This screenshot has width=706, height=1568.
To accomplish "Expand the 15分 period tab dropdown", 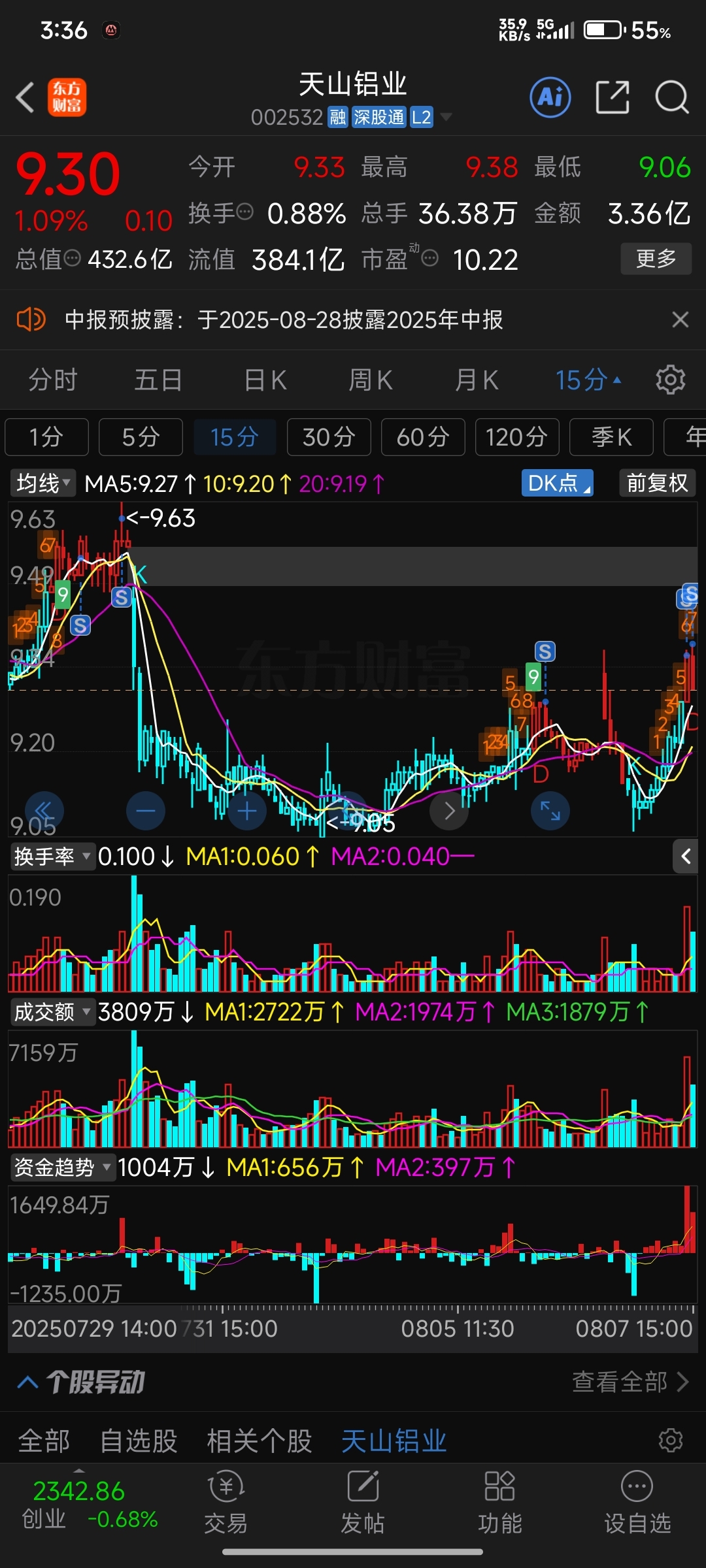I will [x=588, y=380].
